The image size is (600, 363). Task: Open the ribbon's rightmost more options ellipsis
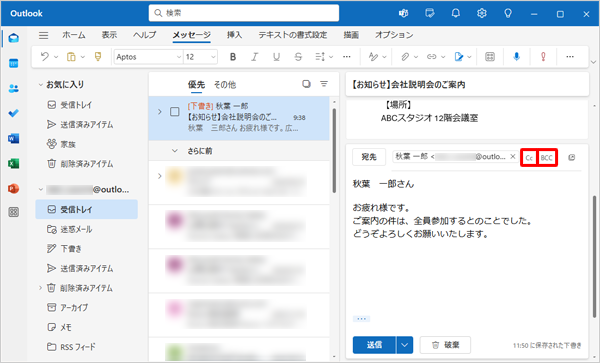(570, 57)
